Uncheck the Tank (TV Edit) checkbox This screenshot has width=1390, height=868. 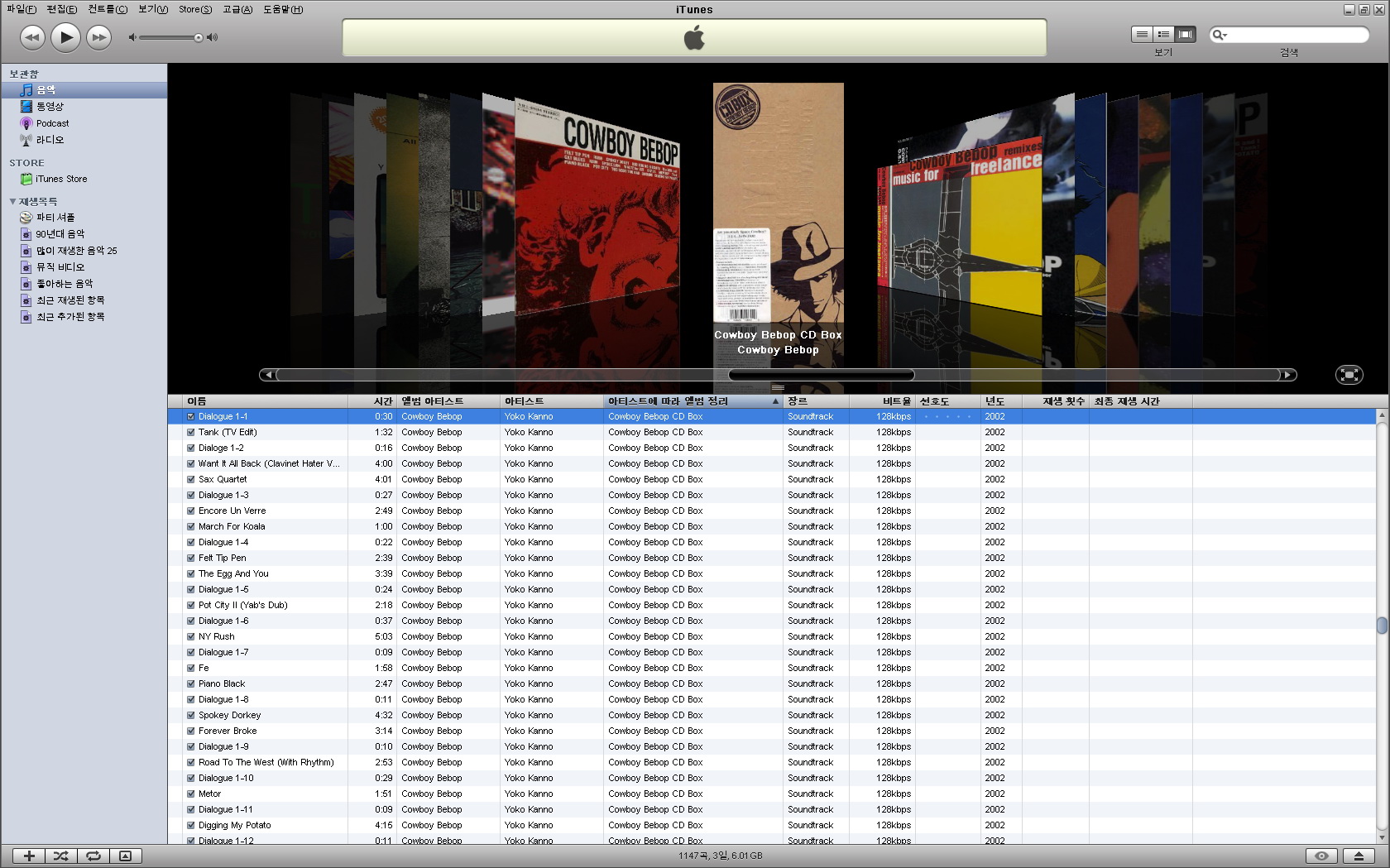point(191,433)
